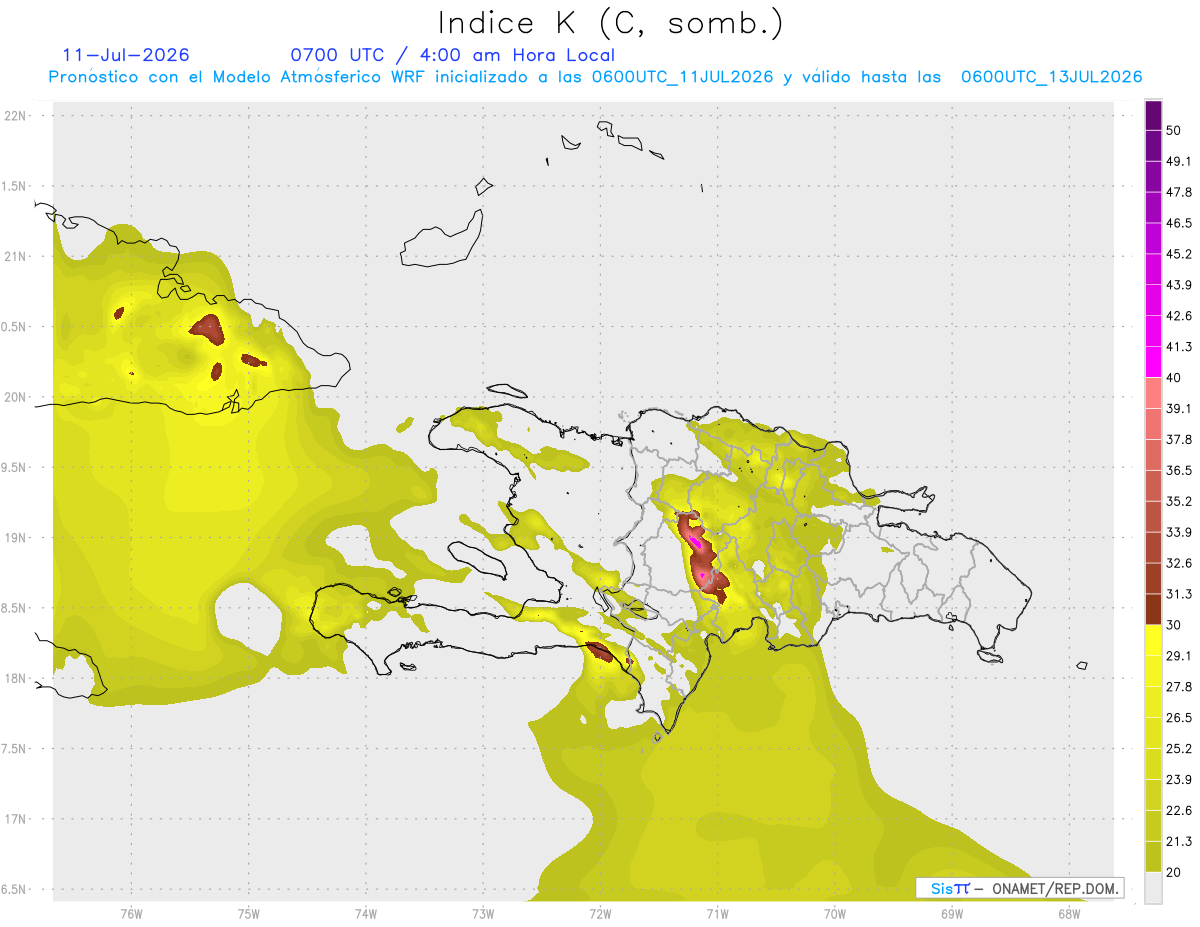Click the '70W' longitude label
This screenshot has width=1200, height=927.
point(835,914)
